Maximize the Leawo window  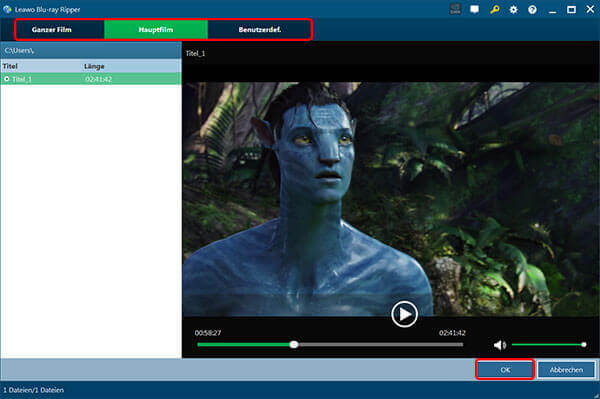tap(571, 10)
